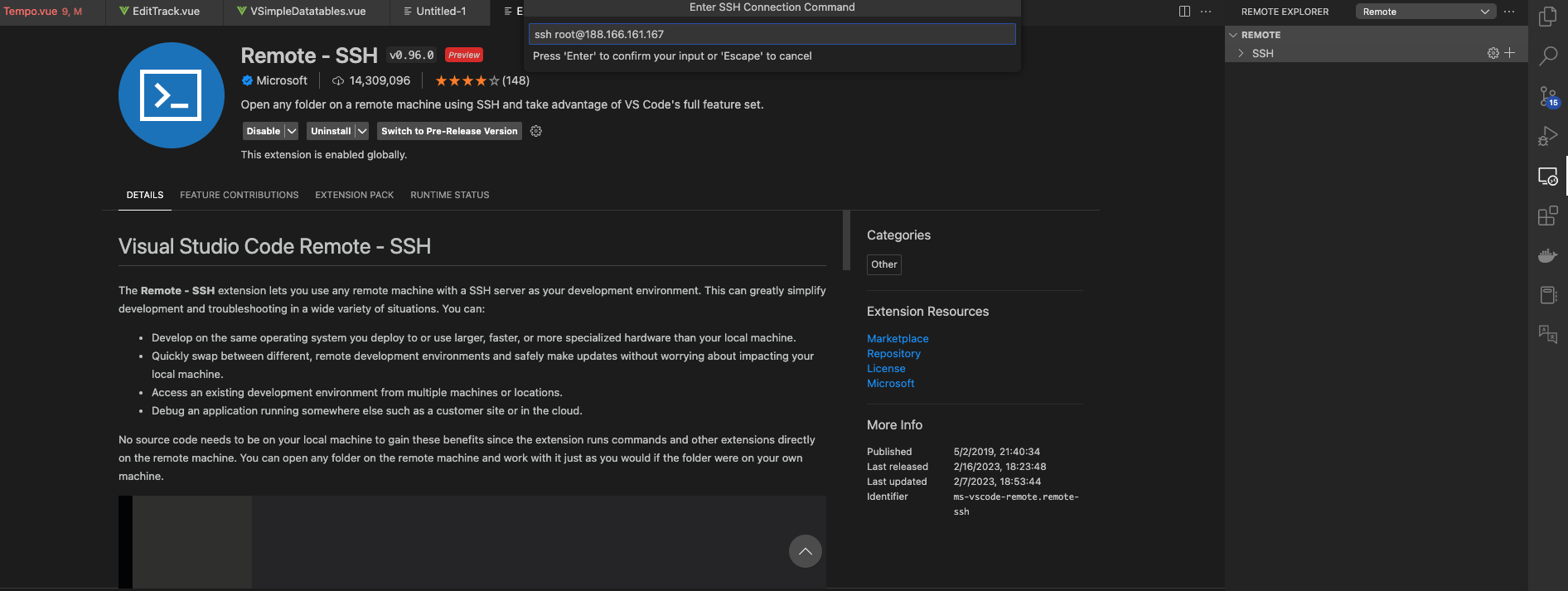Open the Disable button dropdown arrow
The width and height of the screenshot is (1568, 591).
[292, 131]
